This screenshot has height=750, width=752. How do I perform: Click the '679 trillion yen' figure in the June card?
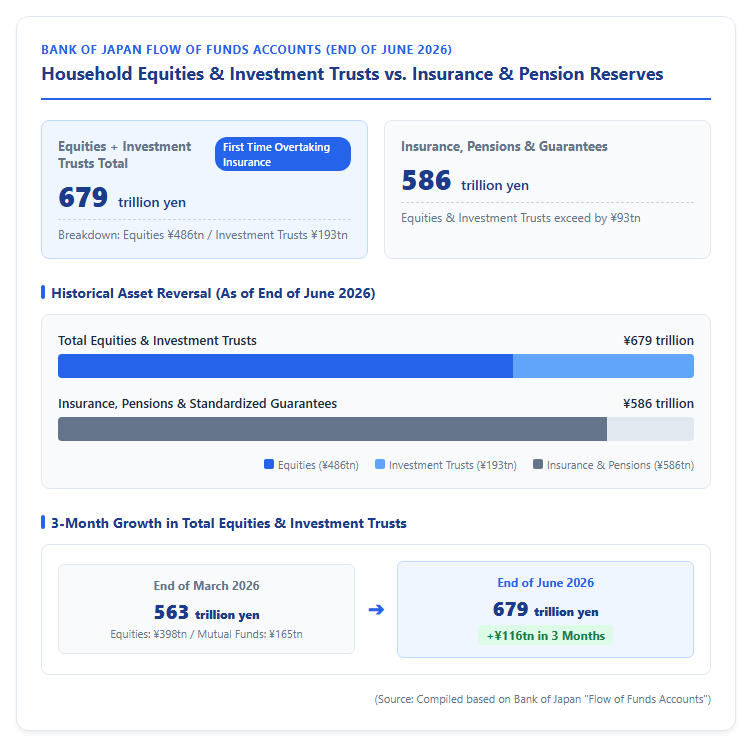[x=545, y=609]
